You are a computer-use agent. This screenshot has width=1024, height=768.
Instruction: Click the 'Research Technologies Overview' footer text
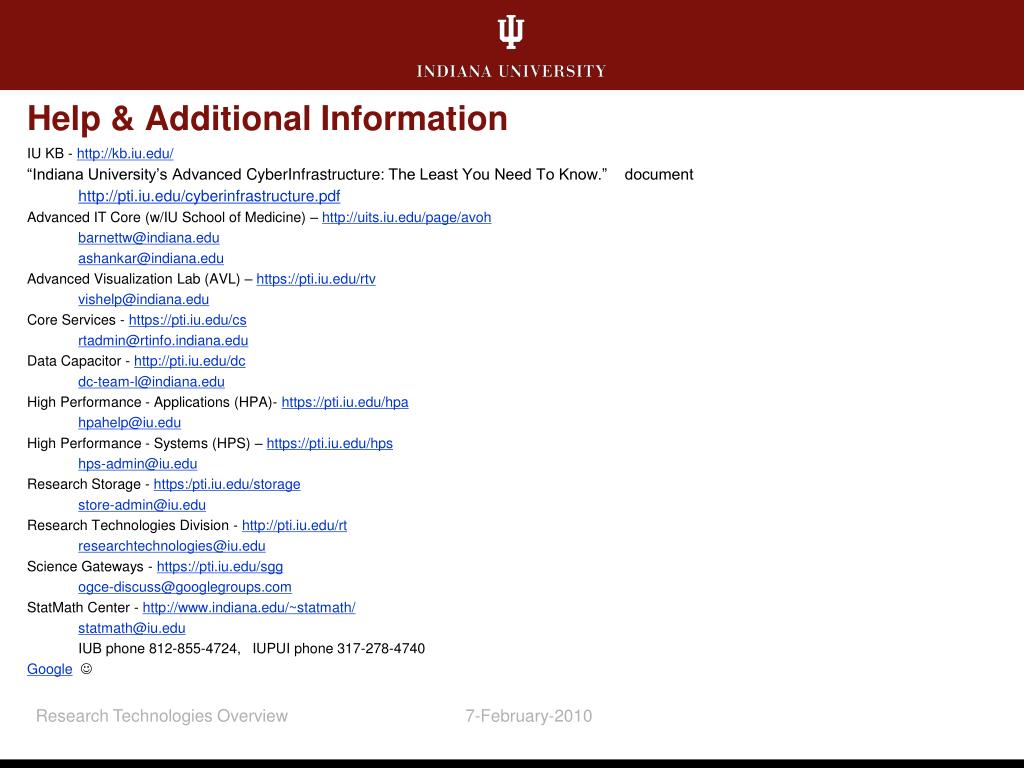(162, 716)
